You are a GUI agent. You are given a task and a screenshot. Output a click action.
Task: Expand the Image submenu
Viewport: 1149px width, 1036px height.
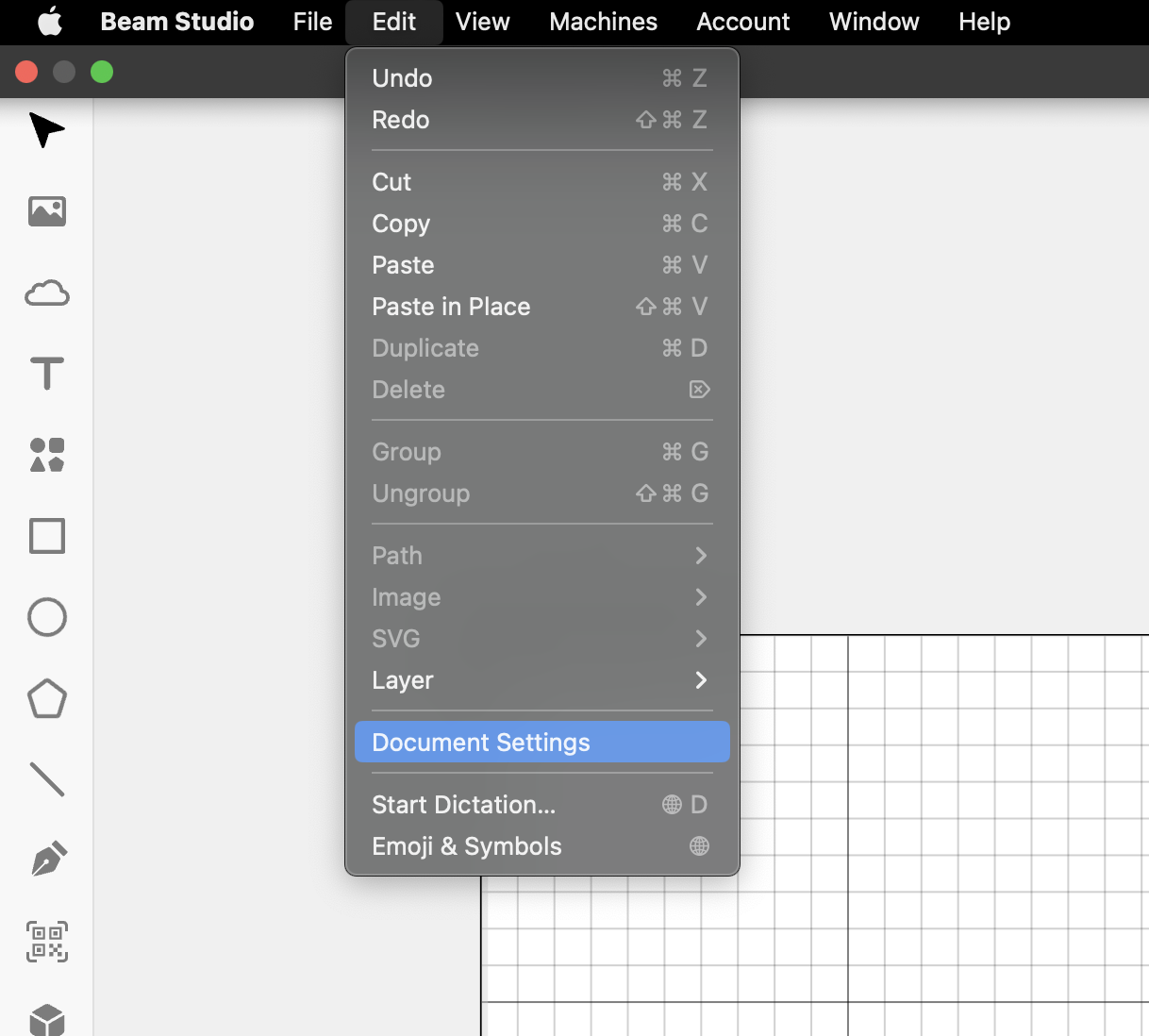pos(542,597)
